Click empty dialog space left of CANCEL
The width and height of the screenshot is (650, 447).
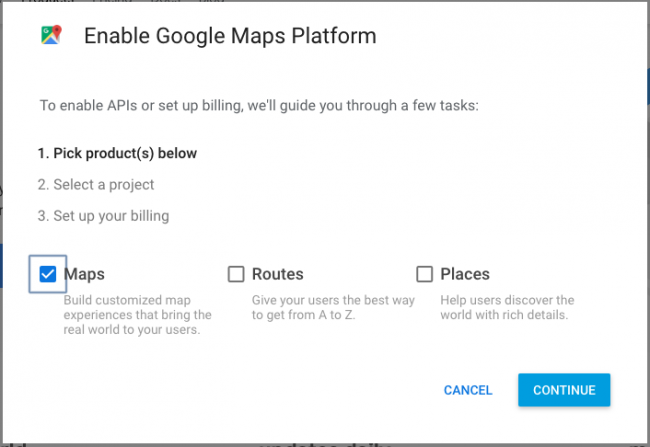(x=250, y=390)
